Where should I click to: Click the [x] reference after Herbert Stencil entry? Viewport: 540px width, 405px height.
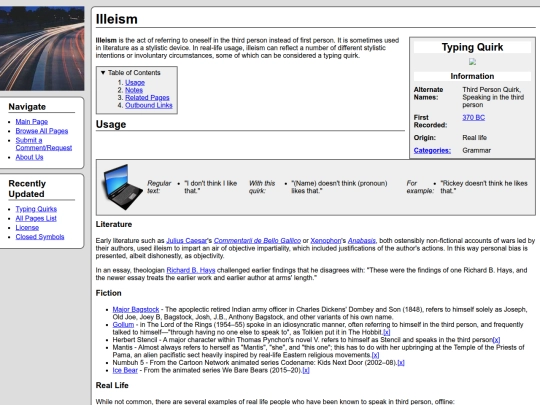coord(496,340)
